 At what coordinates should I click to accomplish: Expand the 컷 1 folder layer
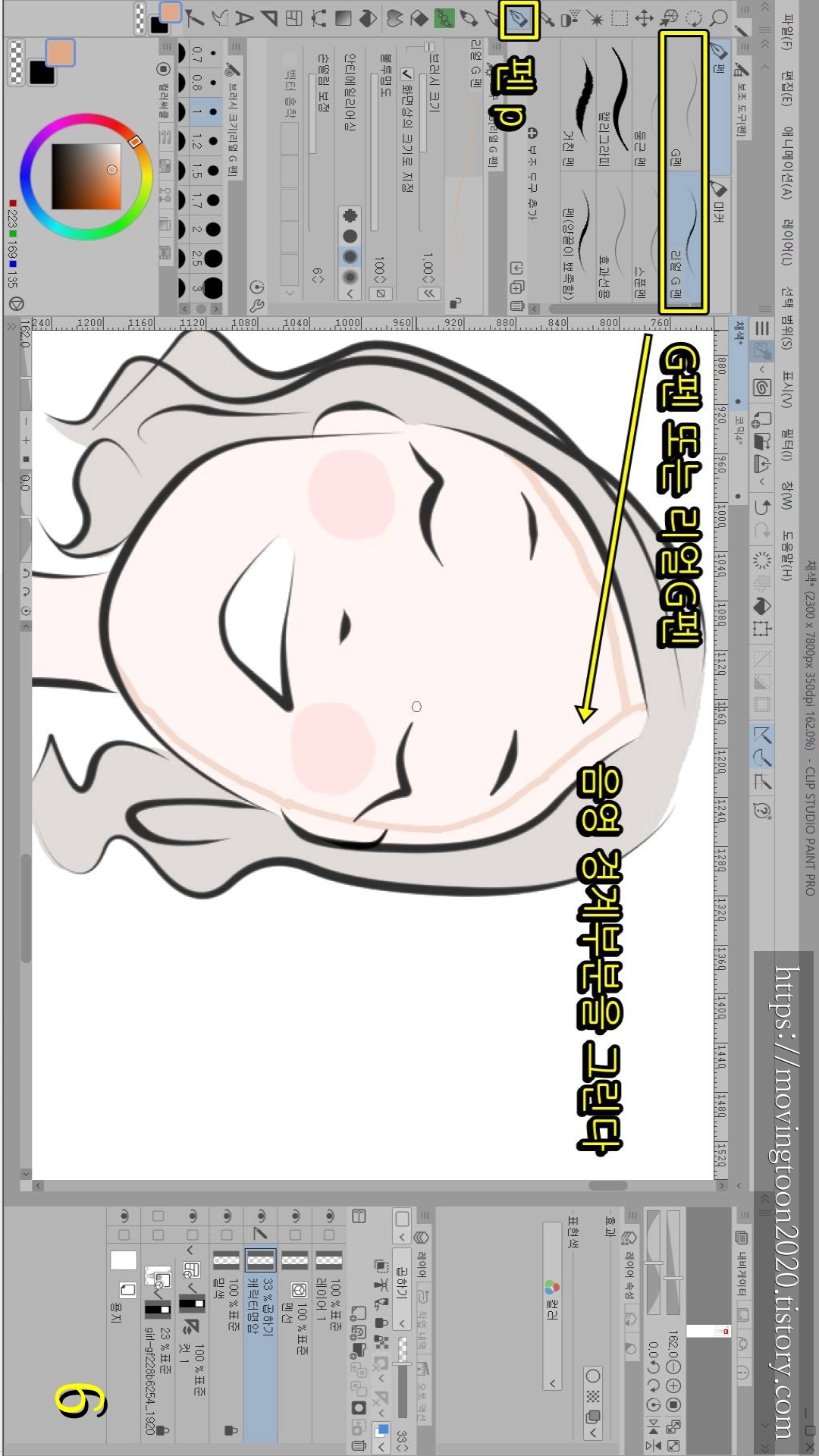pyautogui.click(x=190, y=1250)
